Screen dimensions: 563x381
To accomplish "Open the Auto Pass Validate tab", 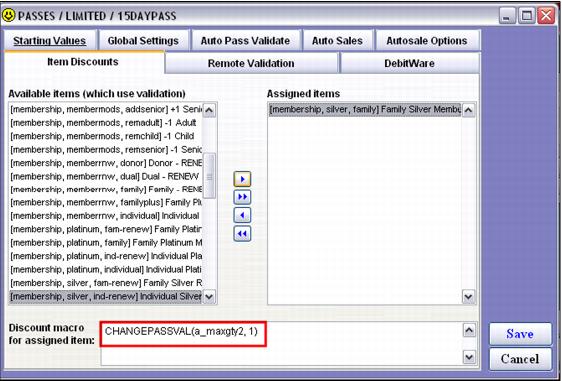I will 245,41.
